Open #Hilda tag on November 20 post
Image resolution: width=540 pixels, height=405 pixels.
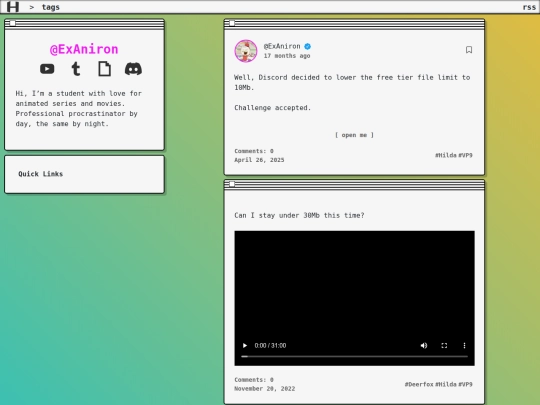coord(446,384)
